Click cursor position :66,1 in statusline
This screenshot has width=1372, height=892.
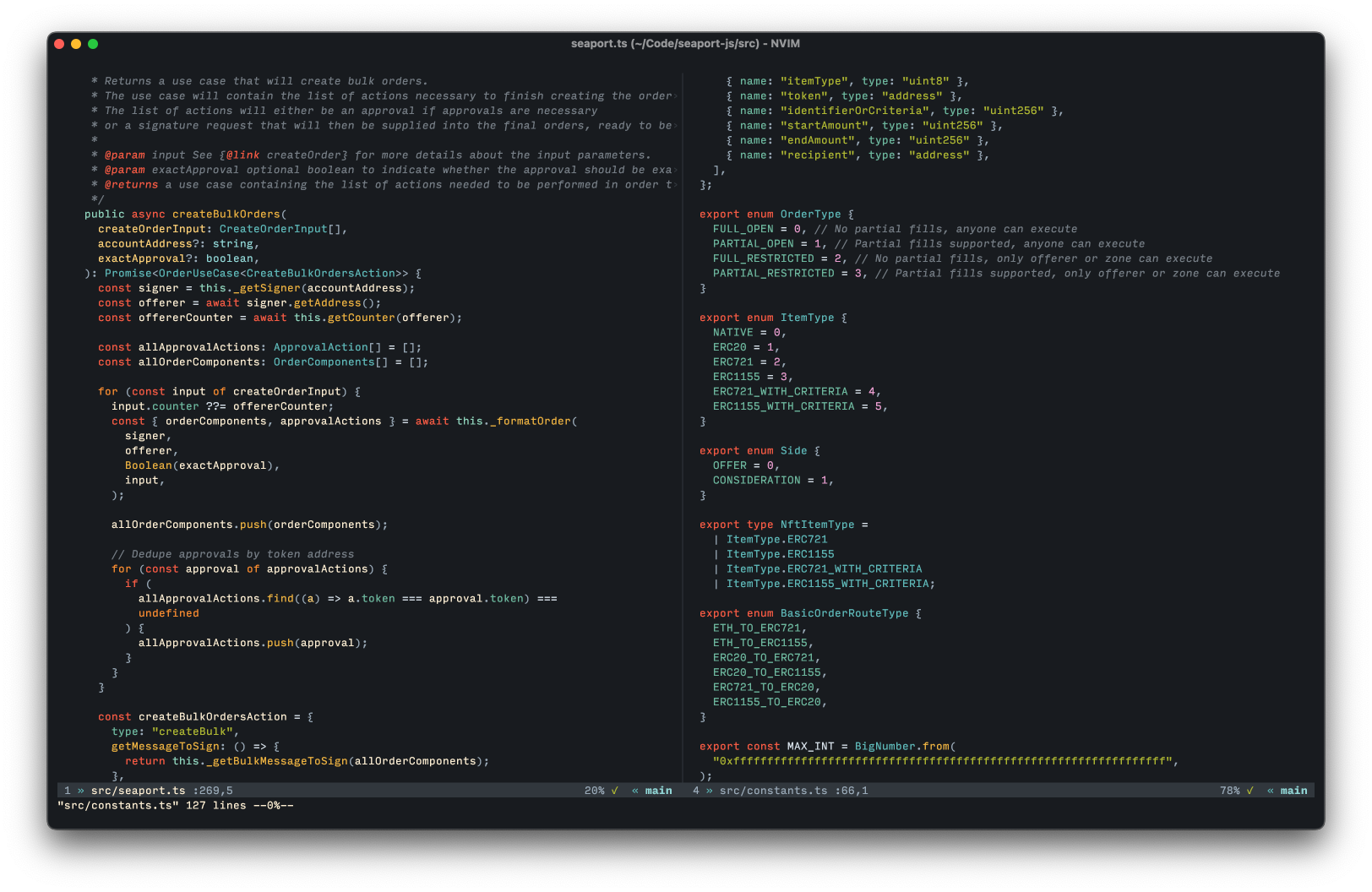click(852, 791)
